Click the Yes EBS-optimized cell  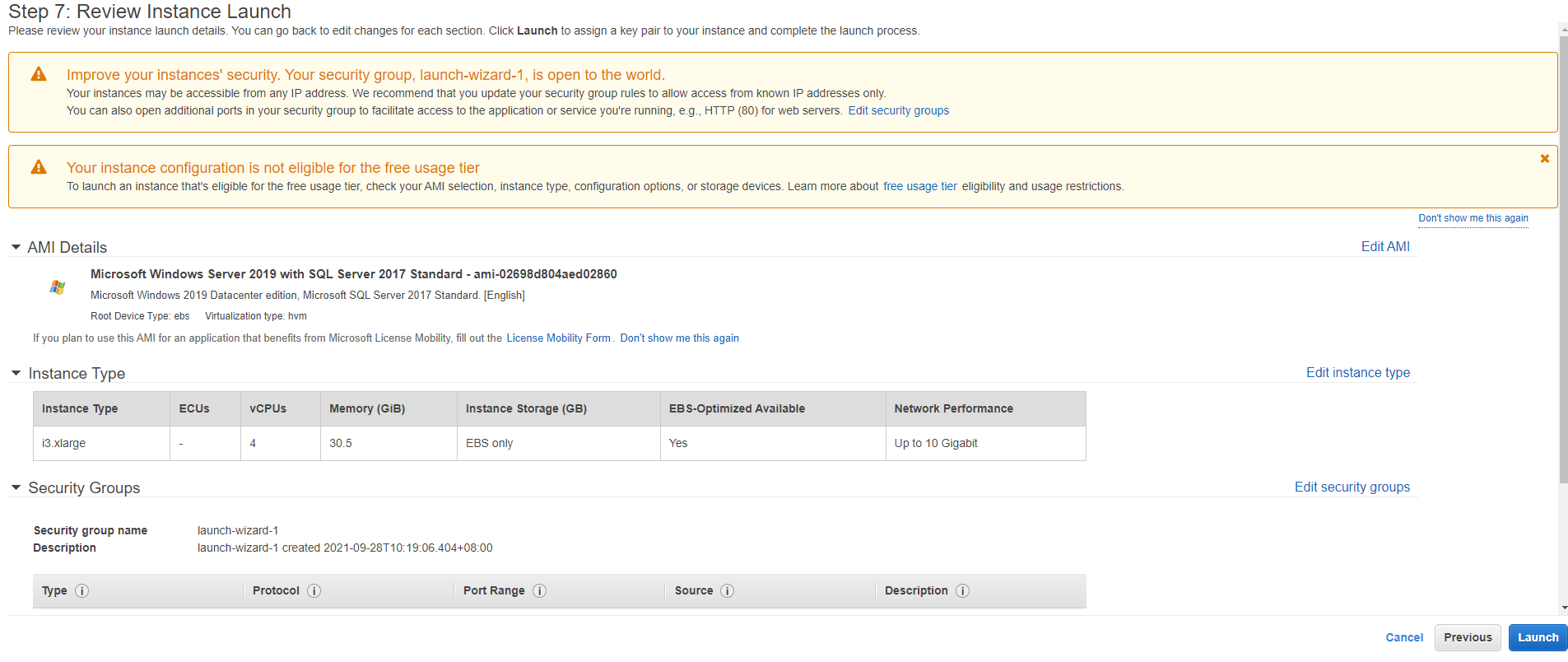pyautogui.click(x=773, y=443)
